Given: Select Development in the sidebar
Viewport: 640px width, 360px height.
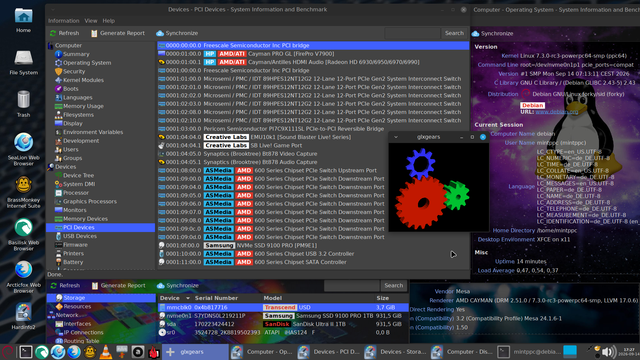Looking at the screenshot, I should tap(81, 141).
